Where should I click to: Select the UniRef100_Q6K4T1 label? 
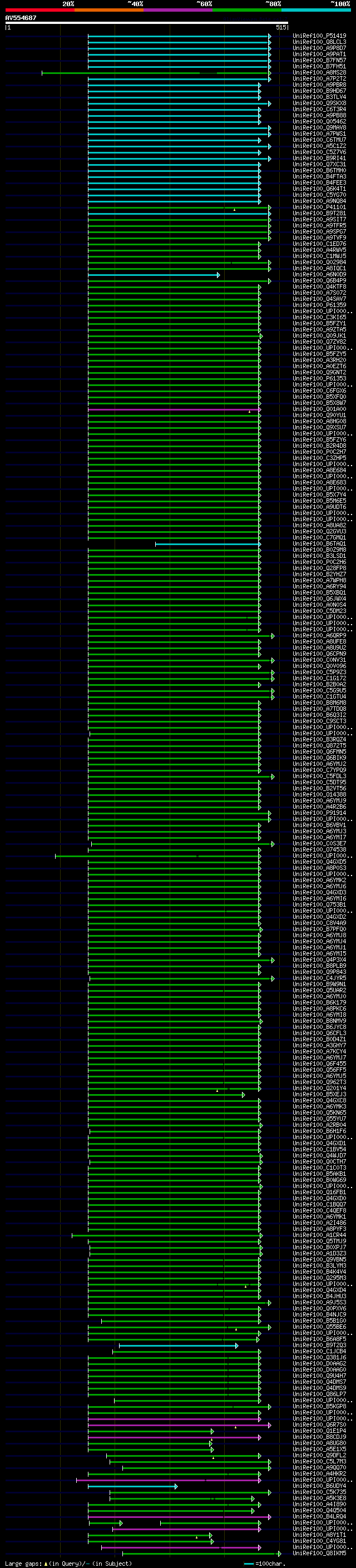[319, 189]
